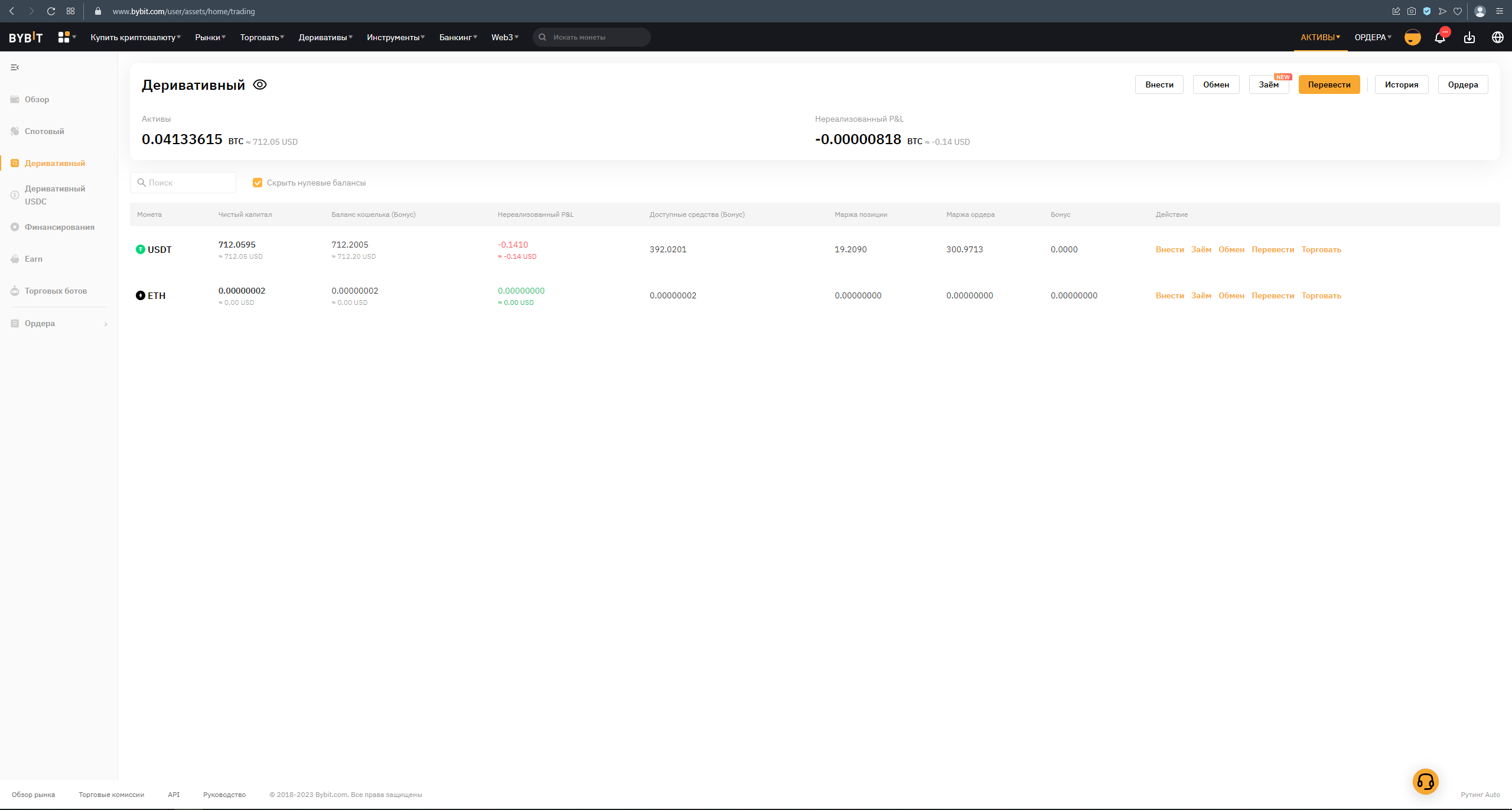
Task: Toggle balance visibility eye icon
Action: click(260, 84)
